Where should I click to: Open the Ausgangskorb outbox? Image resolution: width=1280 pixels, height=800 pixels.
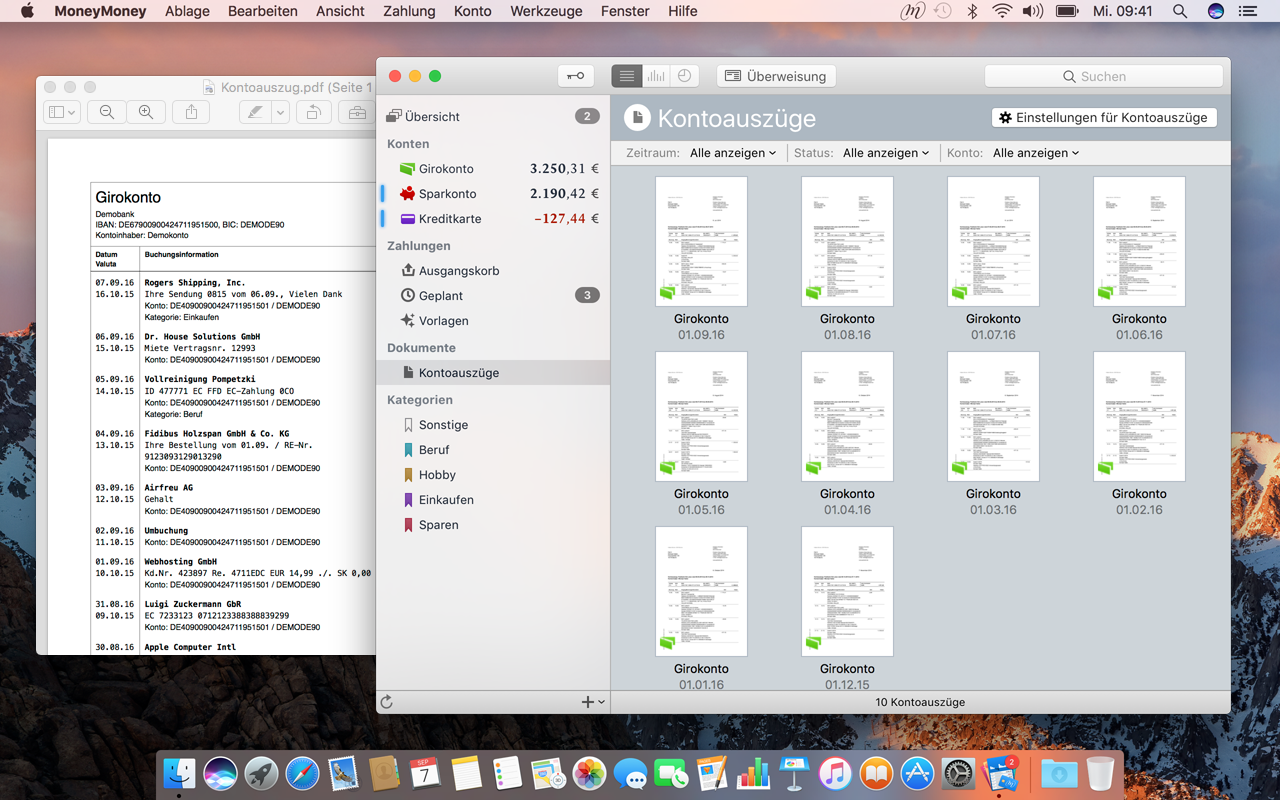point(493,271)
